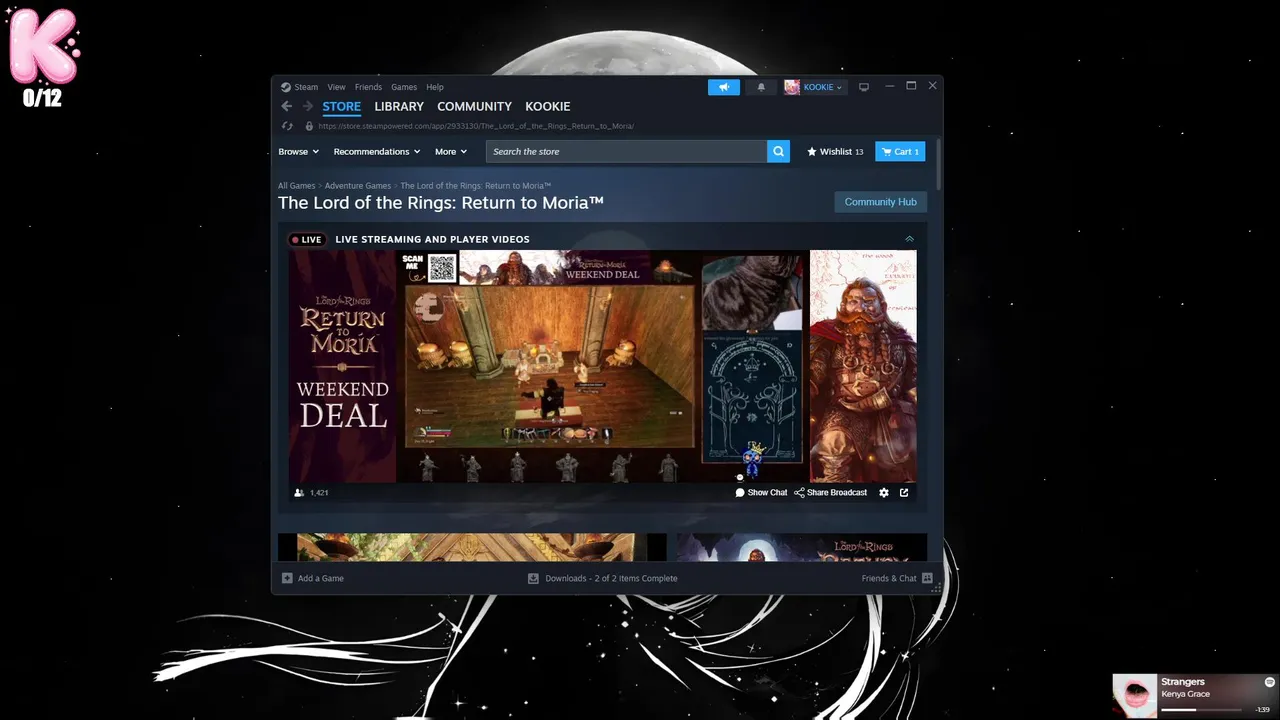The image size is (1280, 720).
Task: Click the Show Chat text label
Action: pos(767,493)
